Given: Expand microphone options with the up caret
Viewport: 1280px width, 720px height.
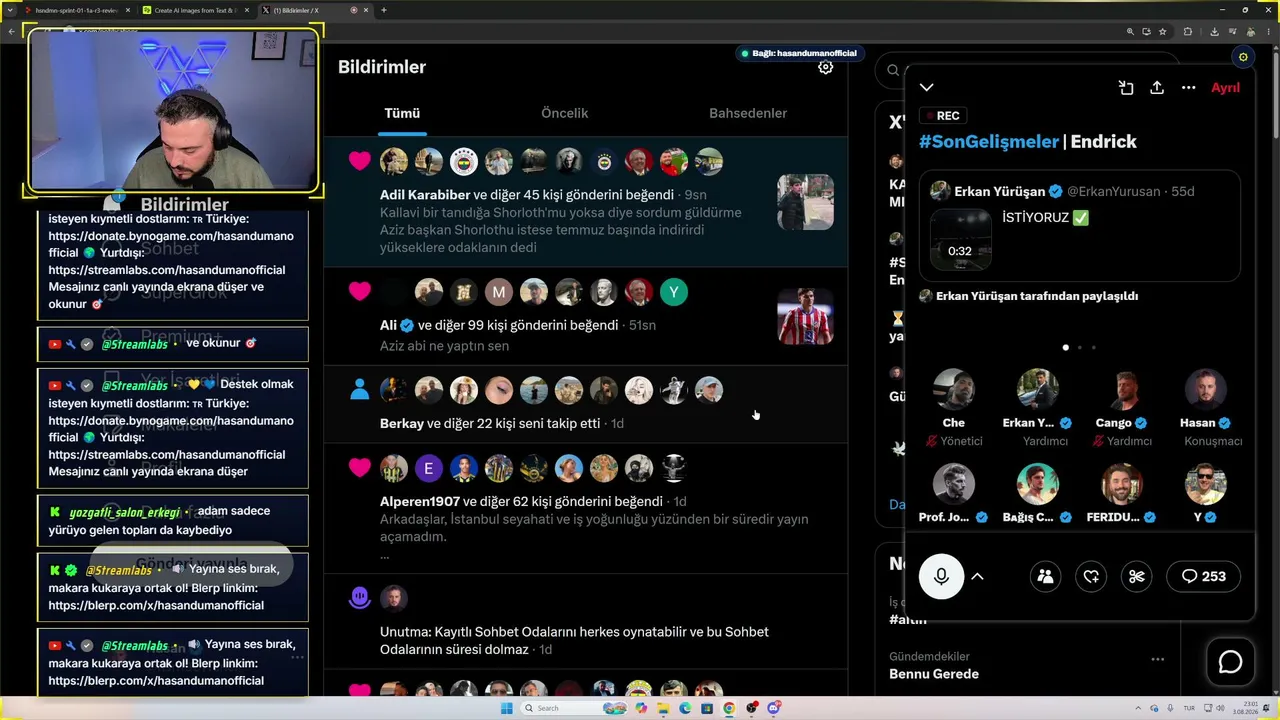Looking at the screenshot, I should (977, 576).
